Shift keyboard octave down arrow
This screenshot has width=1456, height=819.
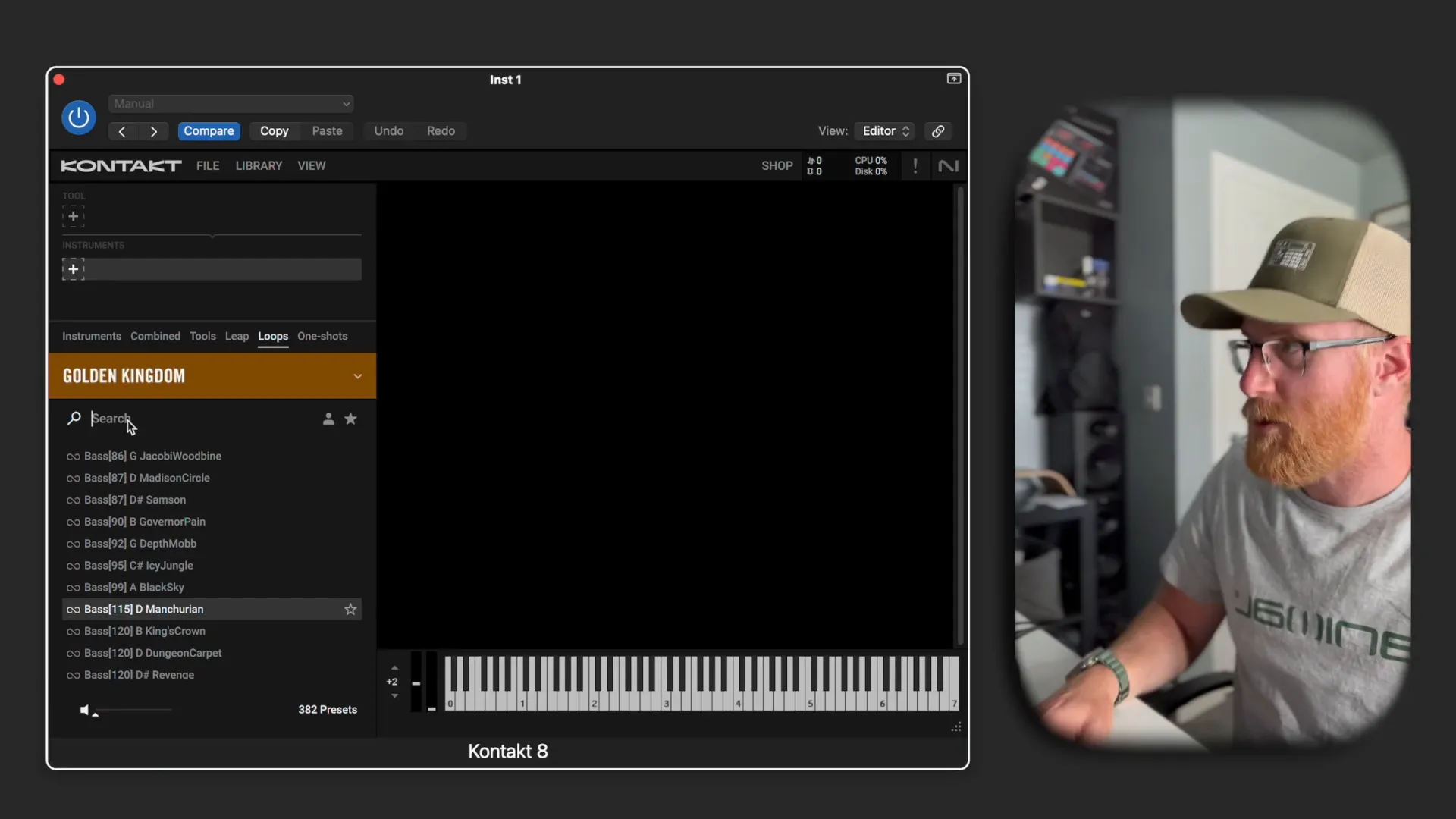click(x=394, y=695)
